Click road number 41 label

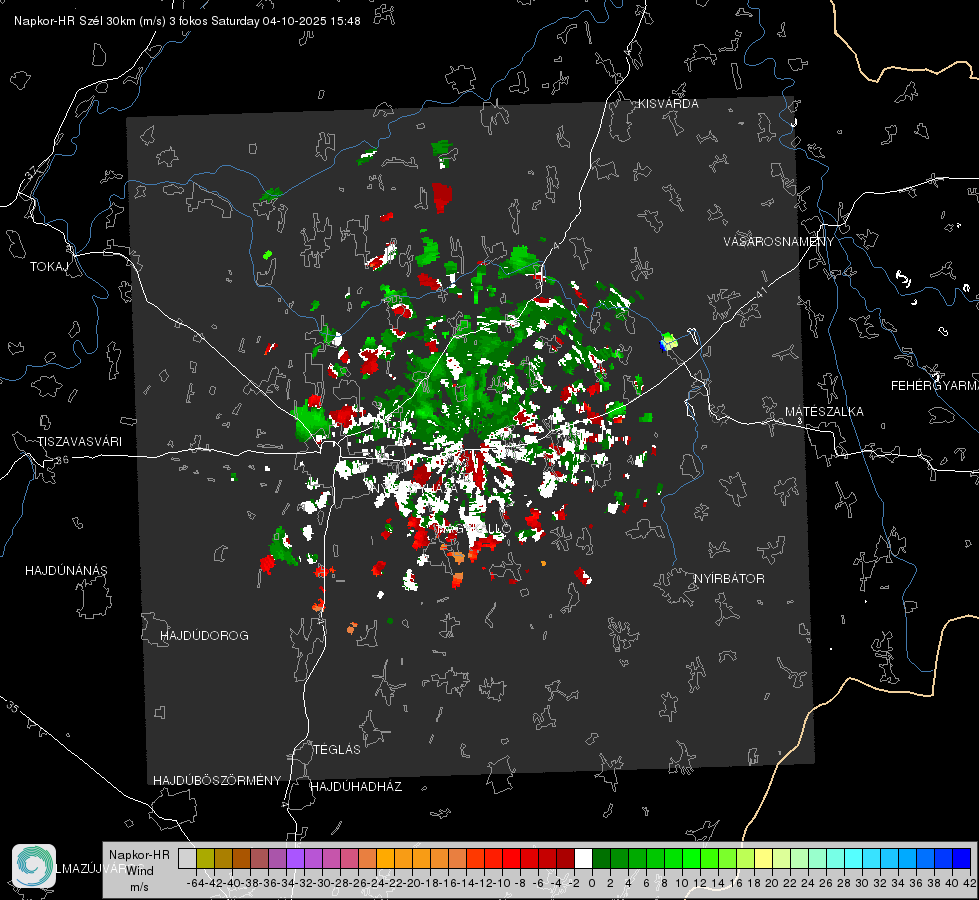click(x=762, y=292)
